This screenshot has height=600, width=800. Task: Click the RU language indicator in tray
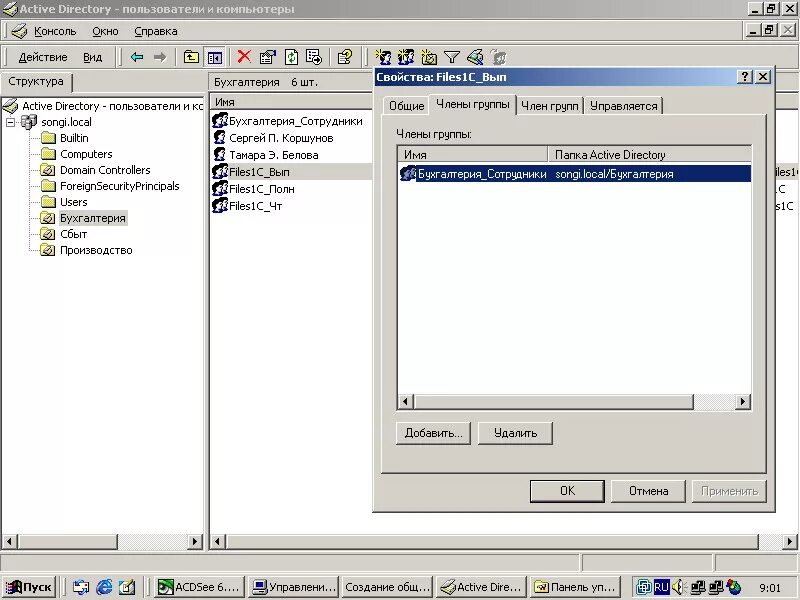click(661, 587)
